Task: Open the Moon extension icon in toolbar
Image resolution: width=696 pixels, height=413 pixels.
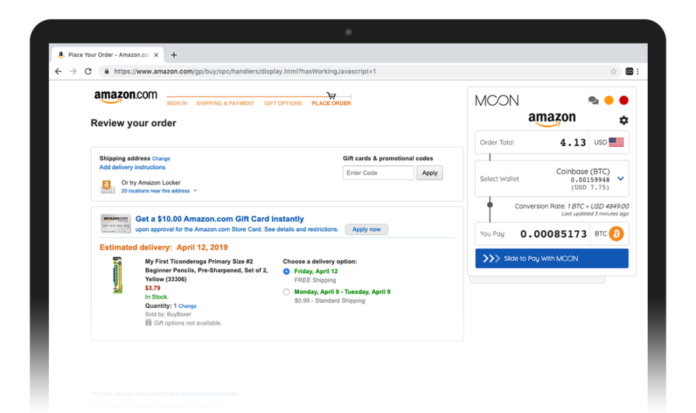Action: pyautogui.click(x=629, y=71)
